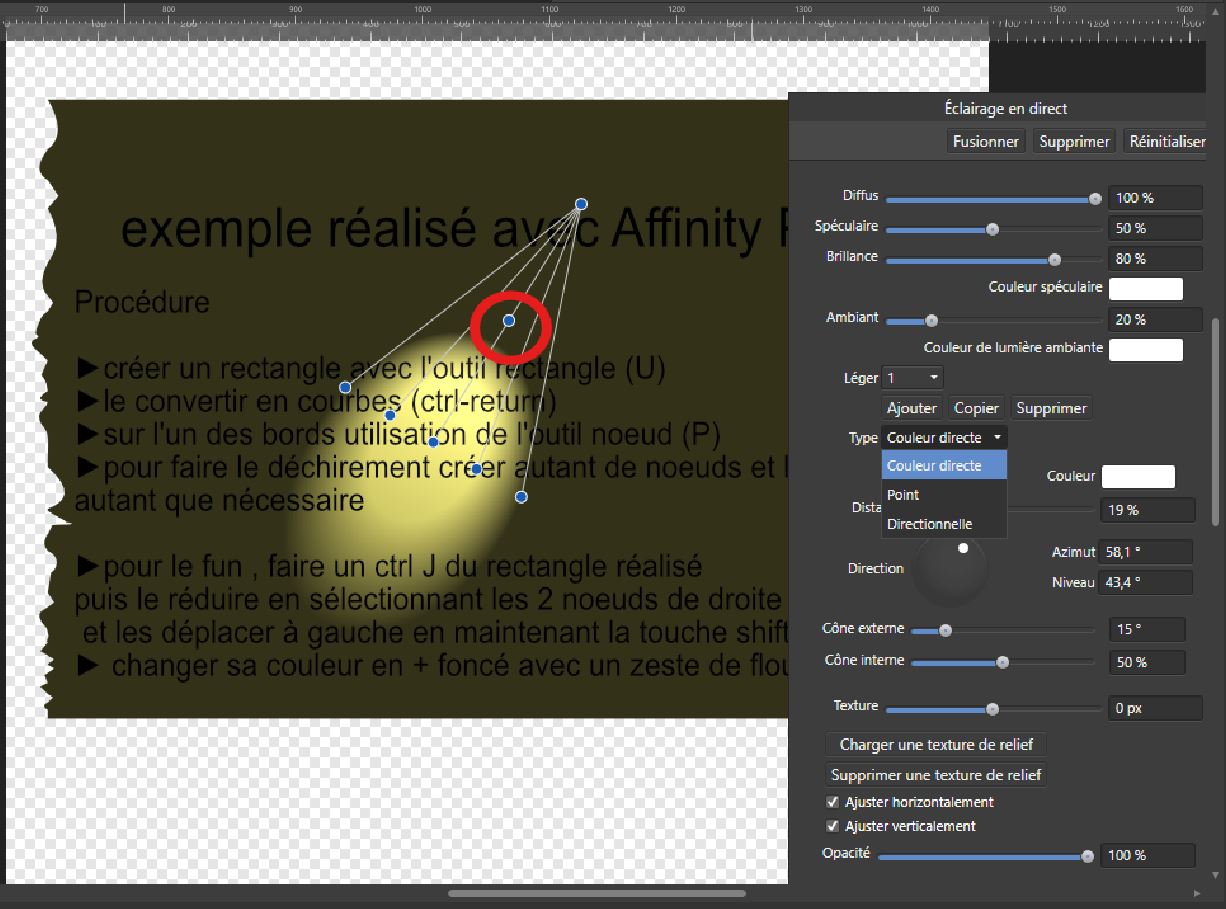Toggle the Ajuster verticalement checkbox
Viewport: 1226px width, 909px height.
click(832, 826)
